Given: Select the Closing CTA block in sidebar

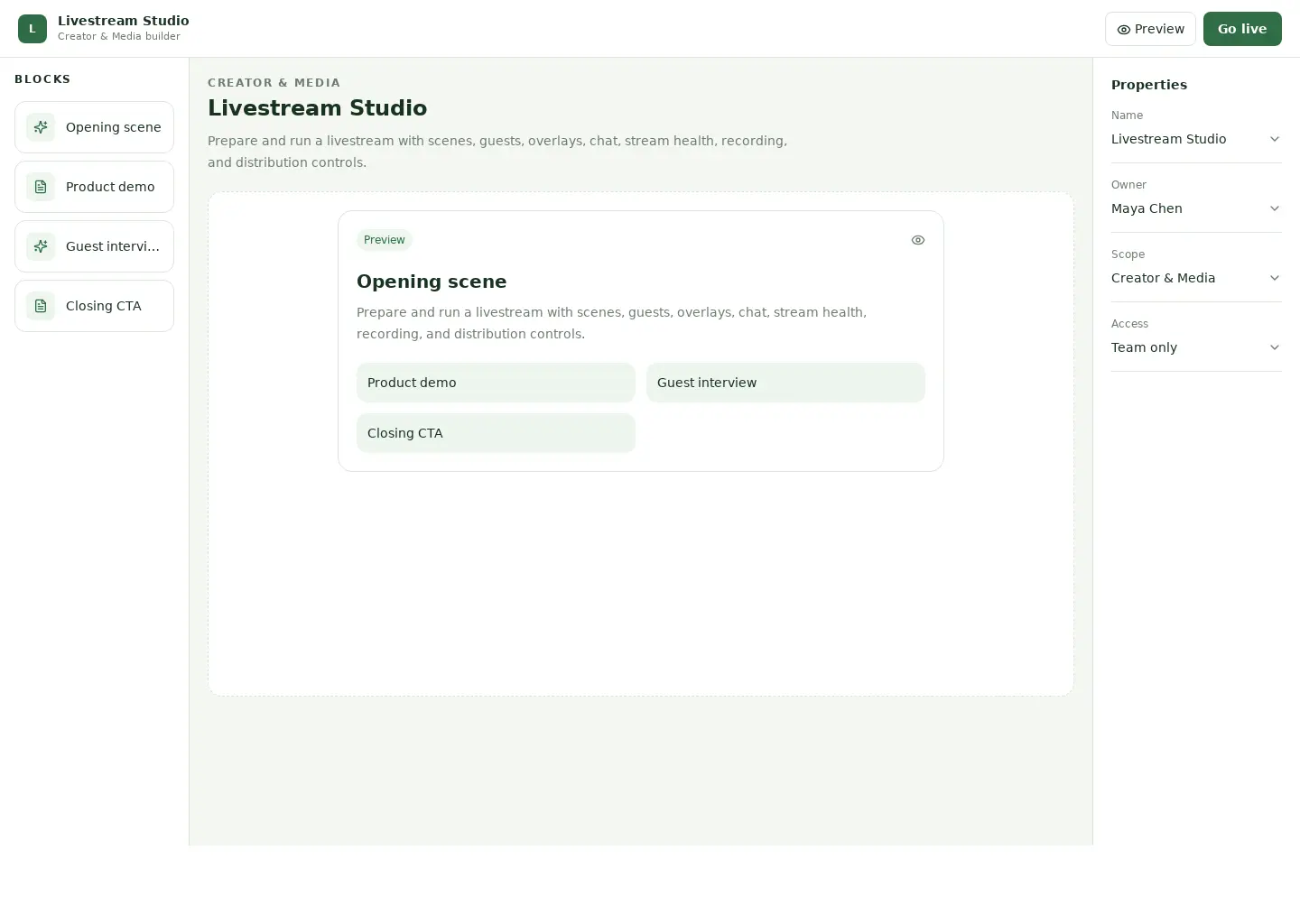Looking at the screenshot, I should (94, 306).
